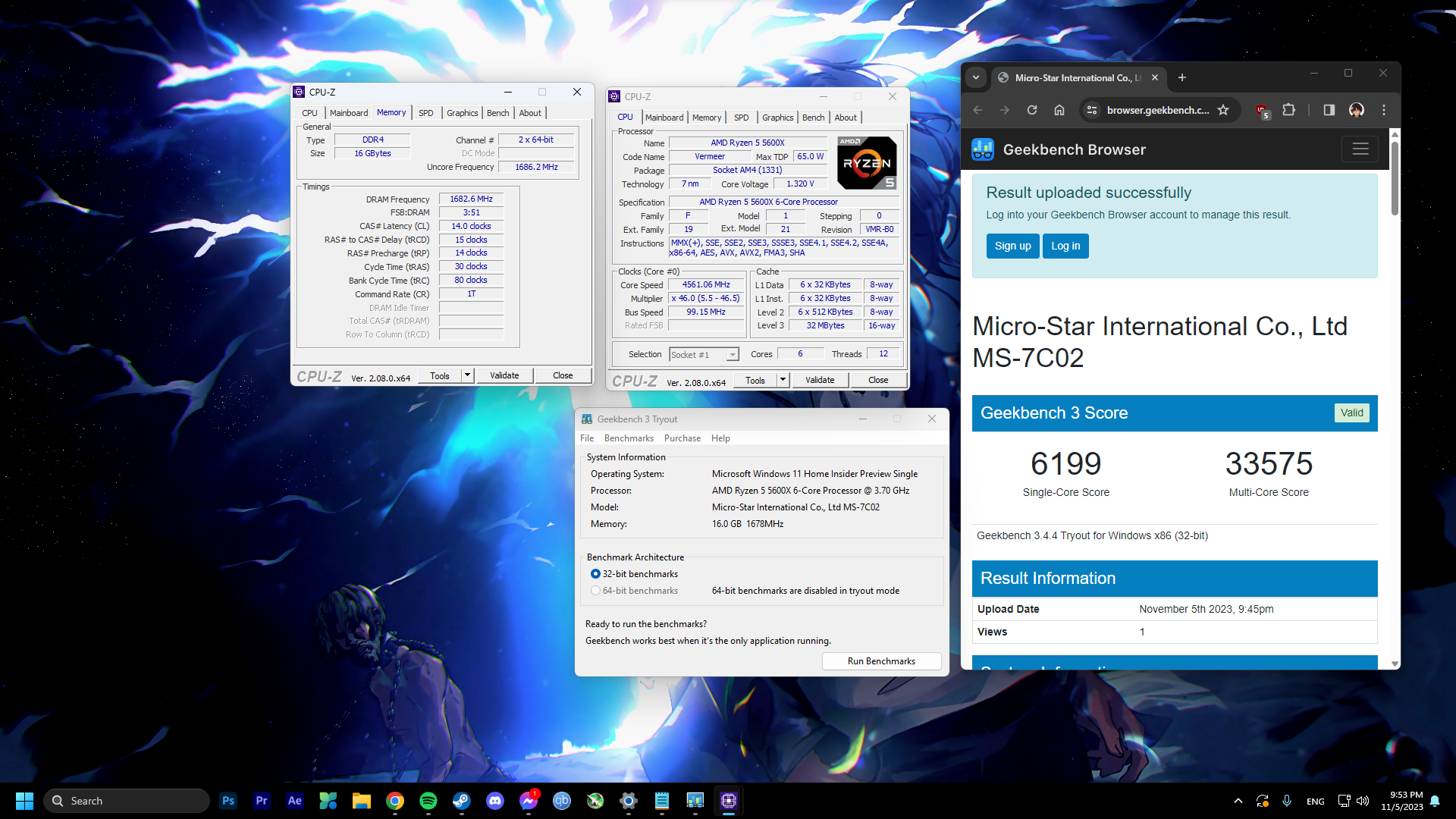Open Premiere Pro from the taskbar
The width and height of the screenshot is (1456, 819).
(262, 801)
